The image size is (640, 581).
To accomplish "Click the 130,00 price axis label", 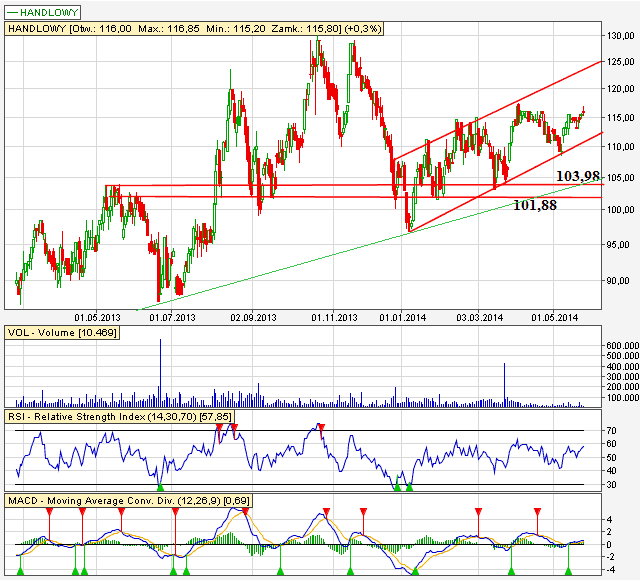I will (620, 36).
